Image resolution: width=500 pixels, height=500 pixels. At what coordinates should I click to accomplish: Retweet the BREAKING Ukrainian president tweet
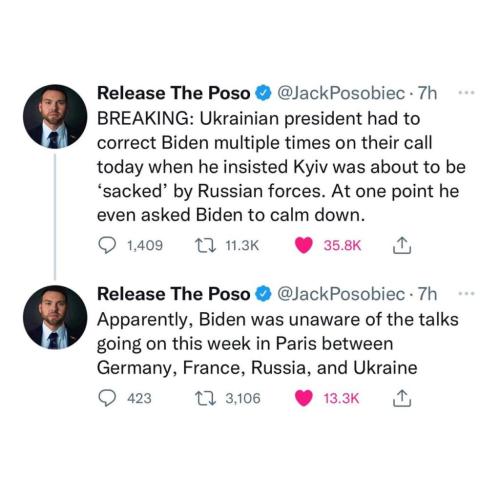(x=205, y=246)
